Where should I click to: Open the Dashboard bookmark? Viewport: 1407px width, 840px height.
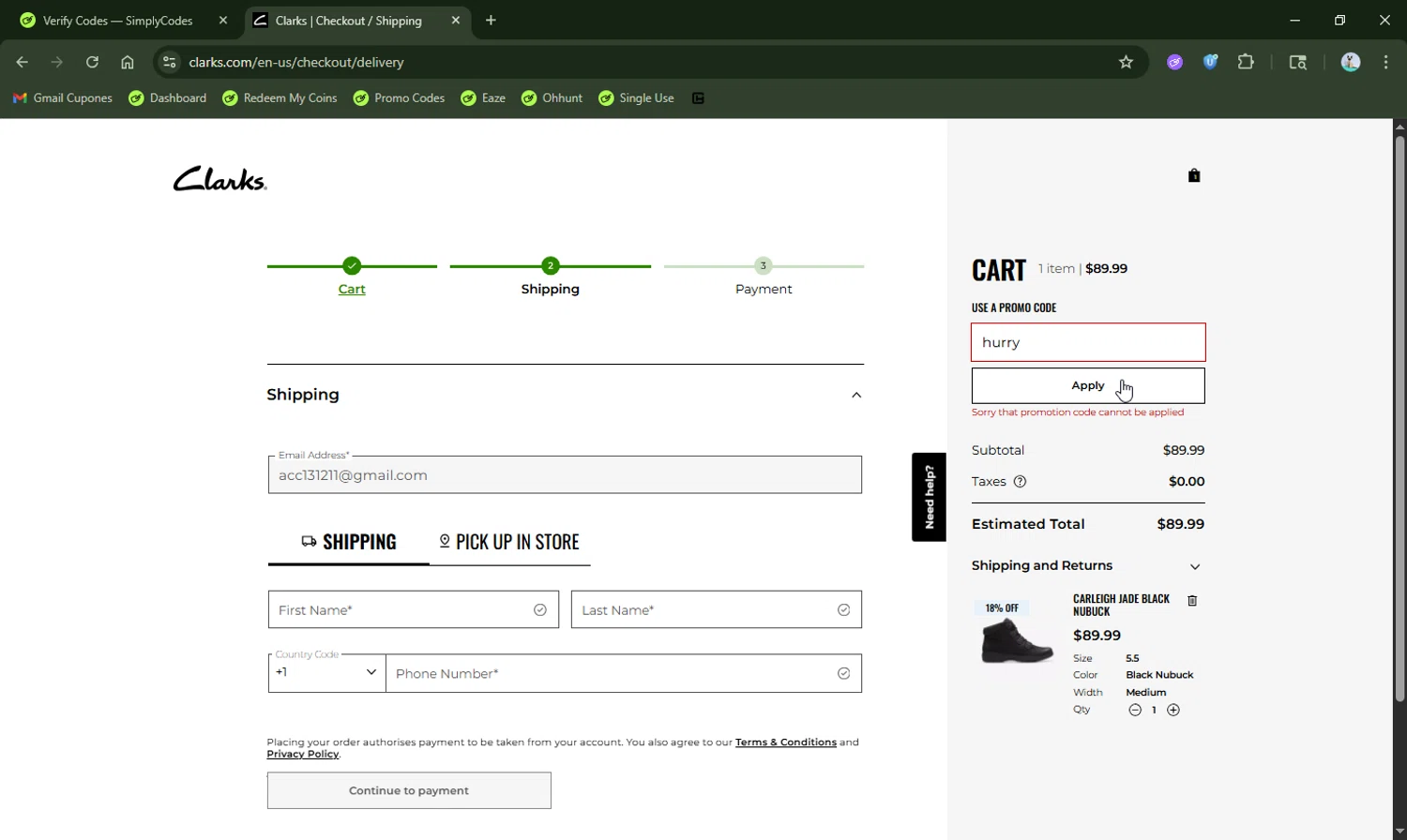168,98
